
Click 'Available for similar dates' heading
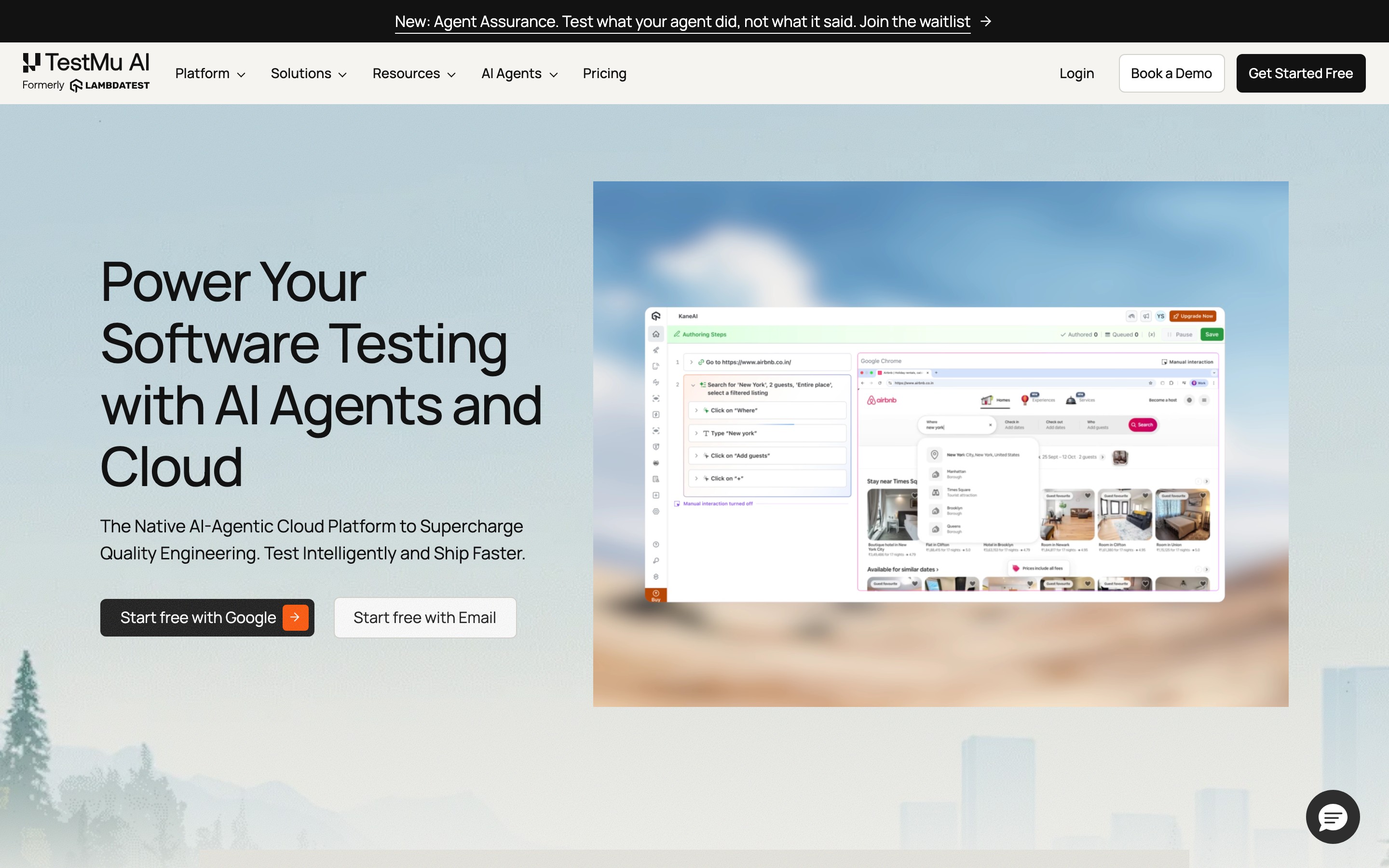pos(902,570)
